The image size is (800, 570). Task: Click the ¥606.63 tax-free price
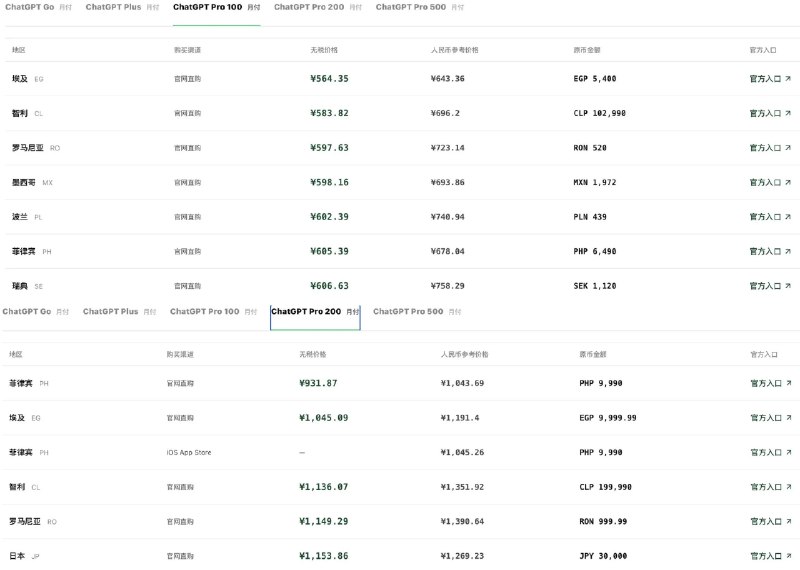(x=329, y=286)
